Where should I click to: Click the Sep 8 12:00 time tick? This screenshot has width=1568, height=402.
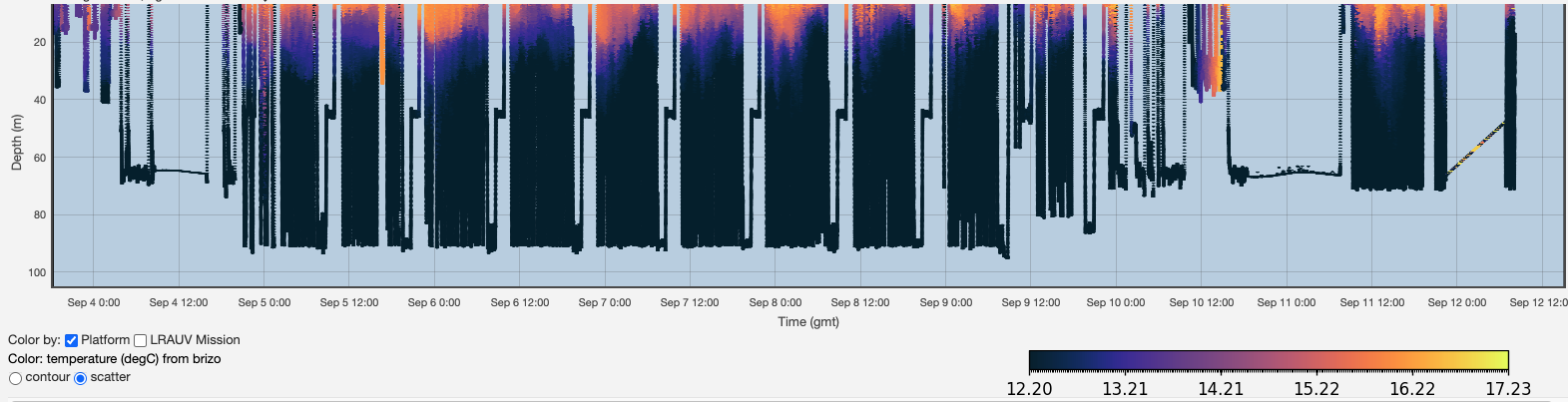[860, 302]
